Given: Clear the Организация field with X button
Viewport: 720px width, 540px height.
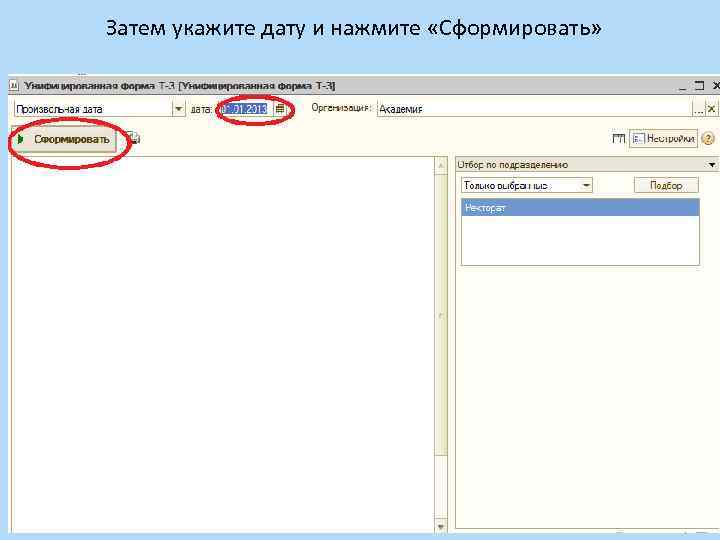Looking at the screenshot, I should coord(711,109).
